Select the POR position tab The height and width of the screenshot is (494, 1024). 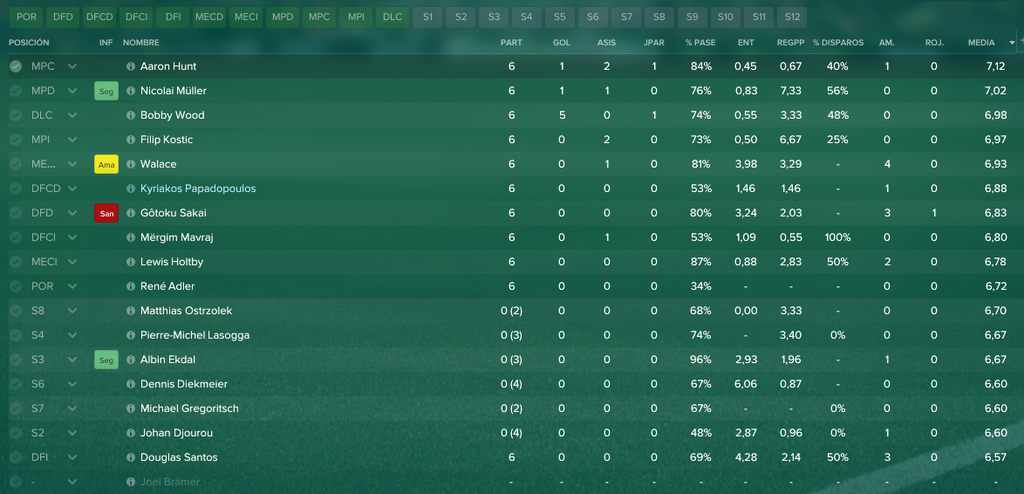(x=27, y=17)
